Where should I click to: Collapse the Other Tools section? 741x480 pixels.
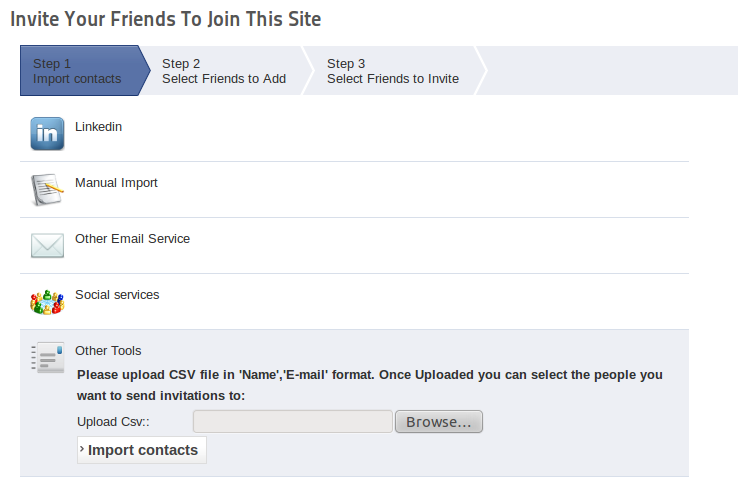(108, 351)
